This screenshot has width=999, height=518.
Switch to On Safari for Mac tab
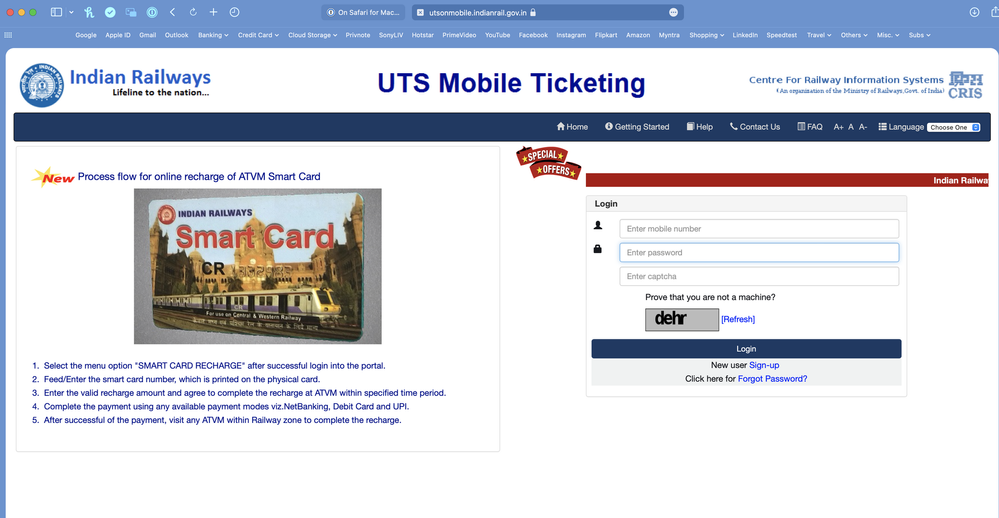(363, 12)
